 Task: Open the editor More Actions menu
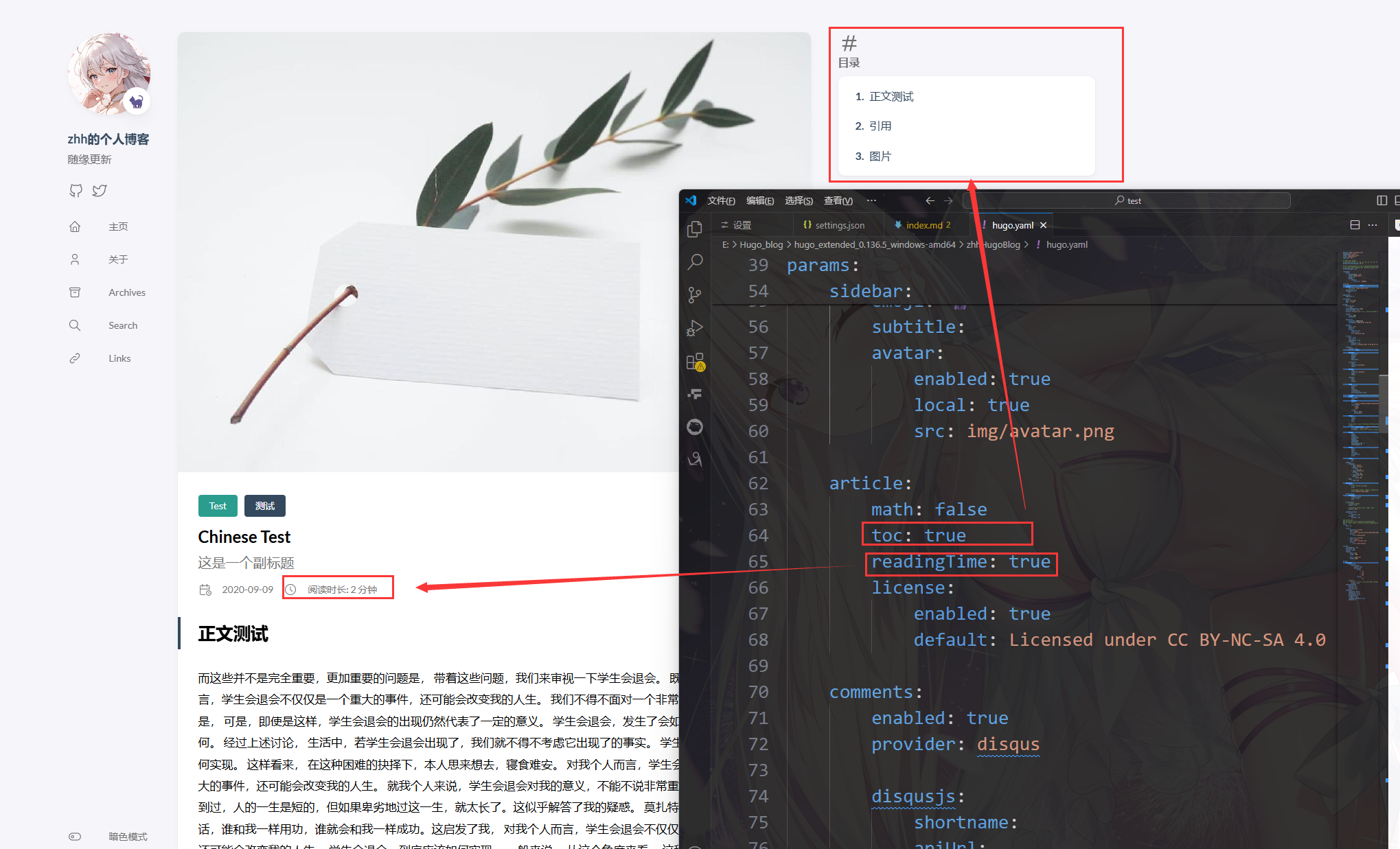1373,224
